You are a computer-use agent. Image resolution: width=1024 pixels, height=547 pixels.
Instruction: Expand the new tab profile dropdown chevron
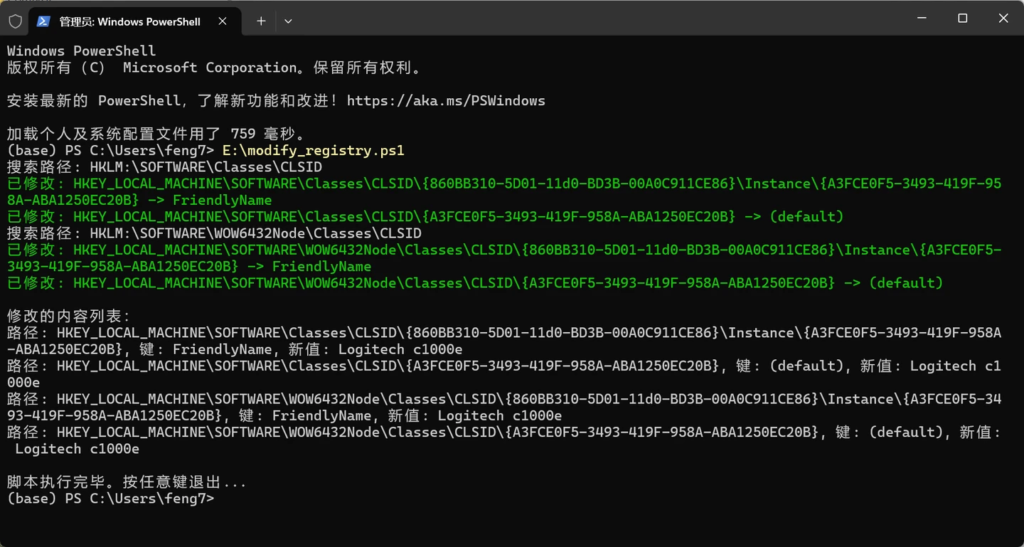pyautogui.click(x=288, y=20)
